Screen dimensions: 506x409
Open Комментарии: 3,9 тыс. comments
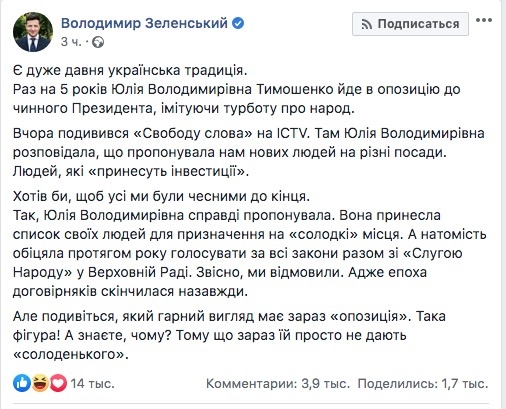point(278,384)
